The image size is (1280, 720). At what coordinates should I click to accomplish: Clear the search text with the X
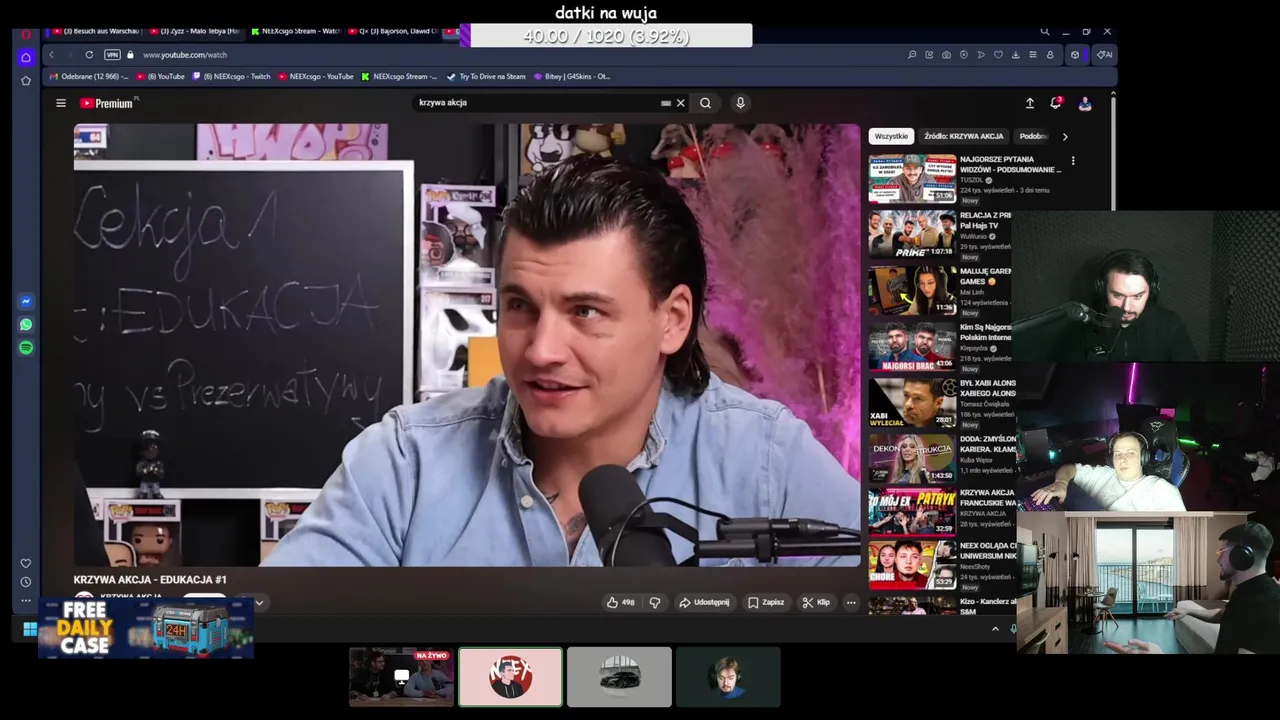[680, 103]
